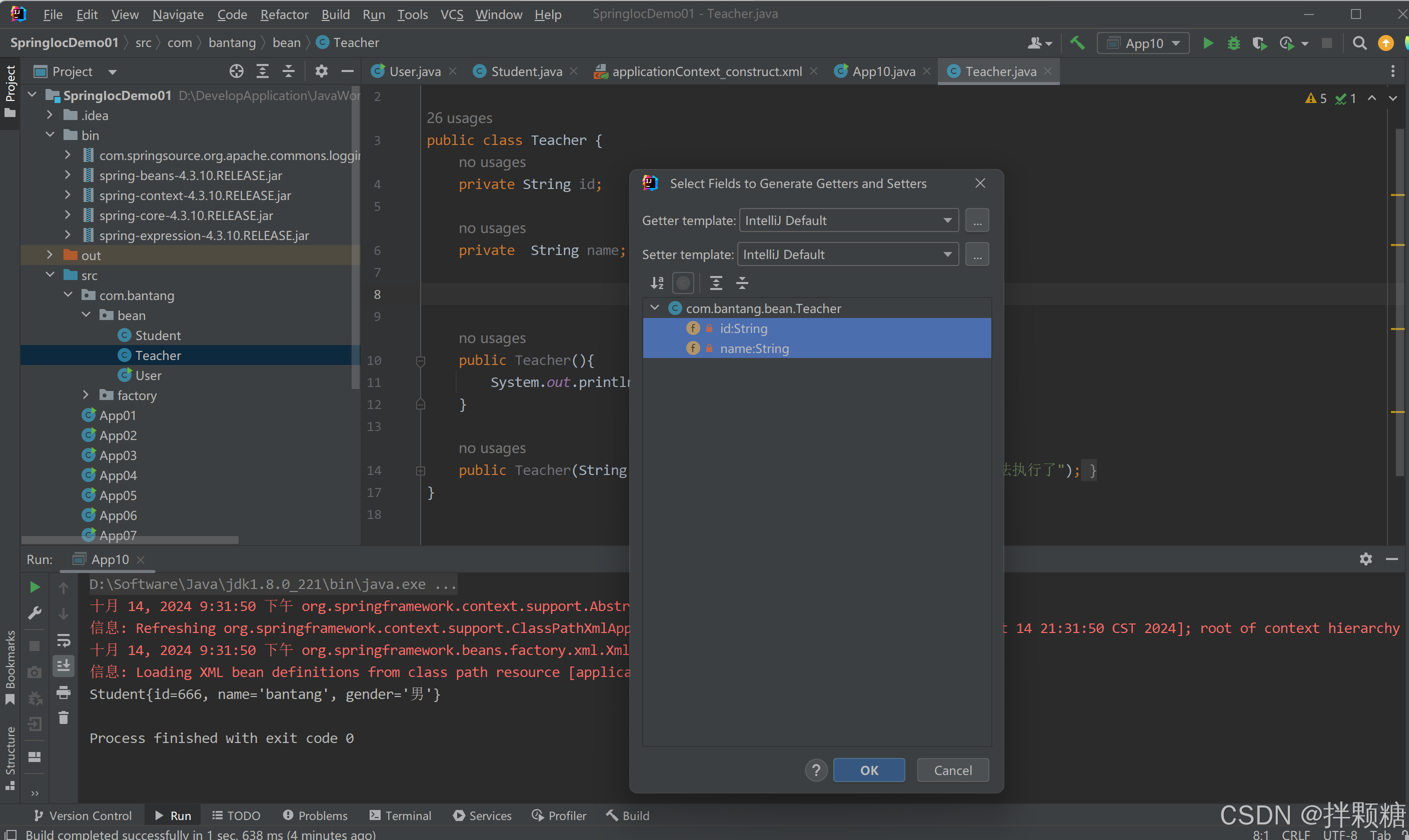This screenshot has height=840, width=1409.
Task: Click the Debug bug icon
Action: click(1233, 43)
